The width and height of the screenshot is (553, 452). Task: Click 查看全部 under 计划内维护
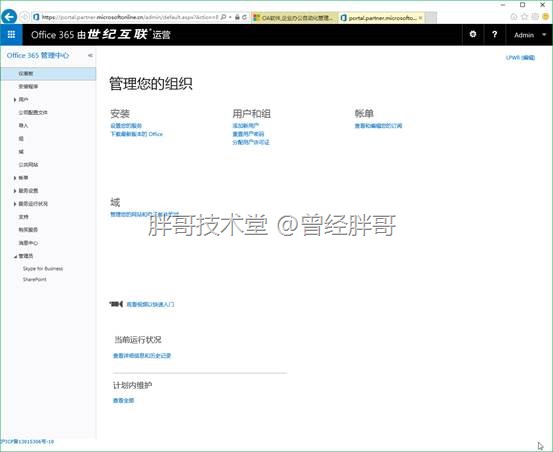[x=123, y=401]
